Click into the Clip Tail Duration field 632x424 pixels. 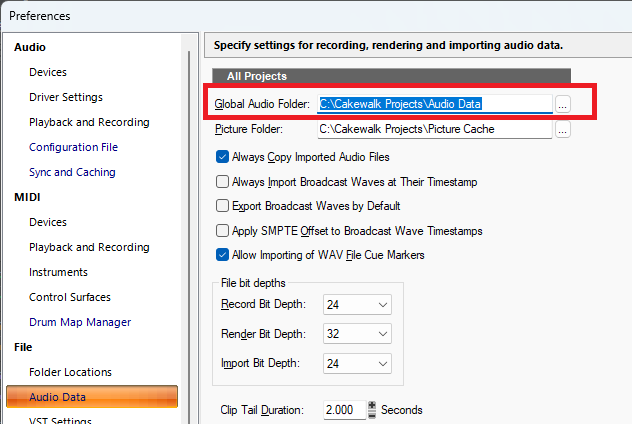[x=344, y=410]
